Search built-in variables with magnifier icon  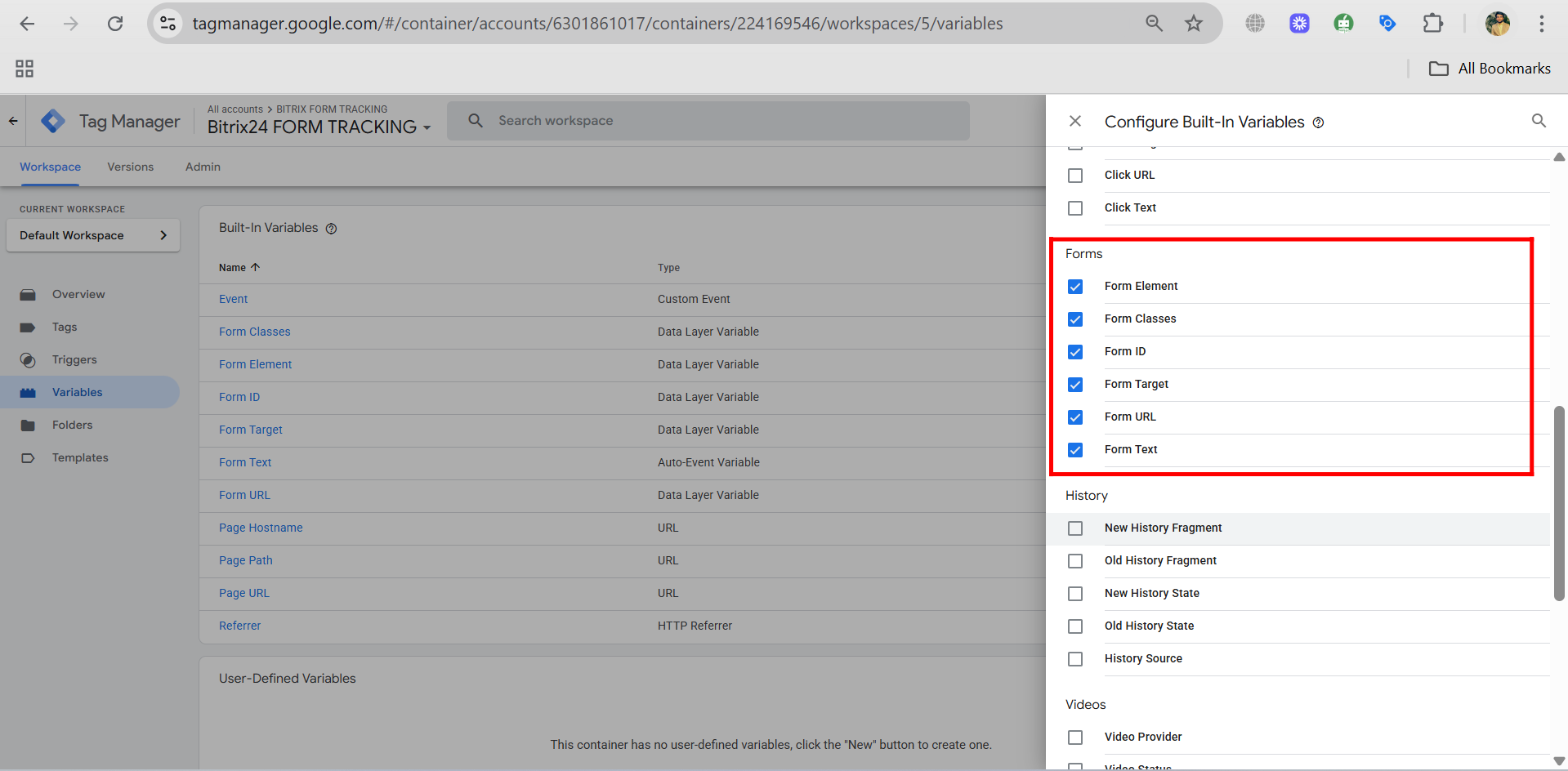pyautogui.click(x=1539, y=121)
